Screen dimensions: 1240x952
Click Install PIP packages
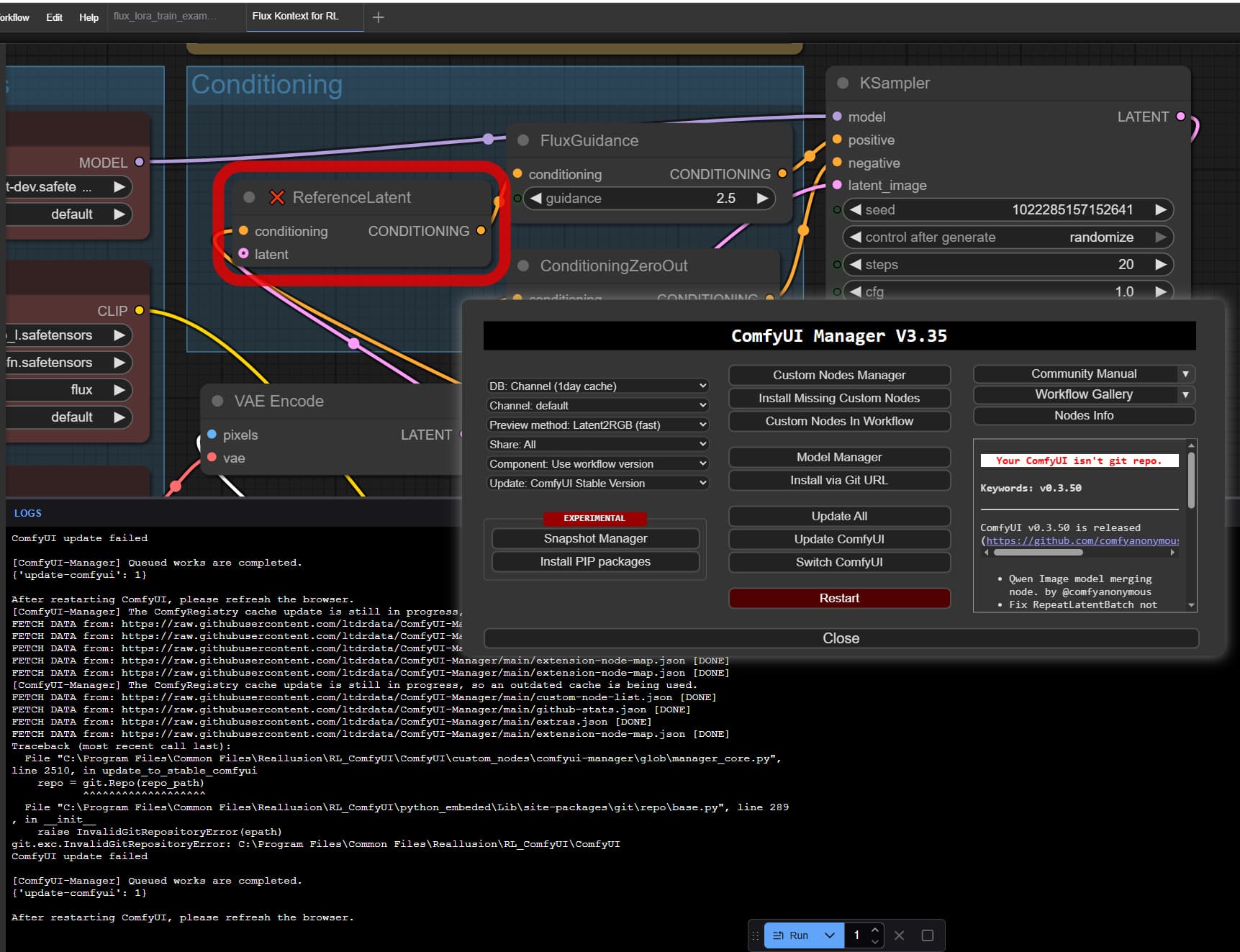click(x=595, y=561)
